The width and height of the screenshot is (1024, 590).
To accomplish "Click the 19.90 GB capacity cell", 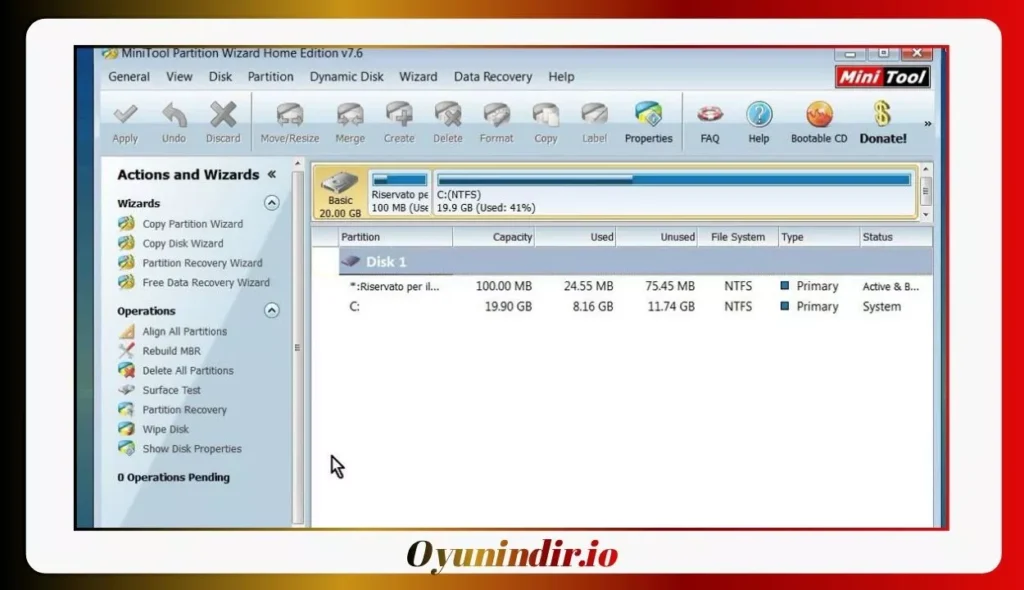I will [508, 306].
